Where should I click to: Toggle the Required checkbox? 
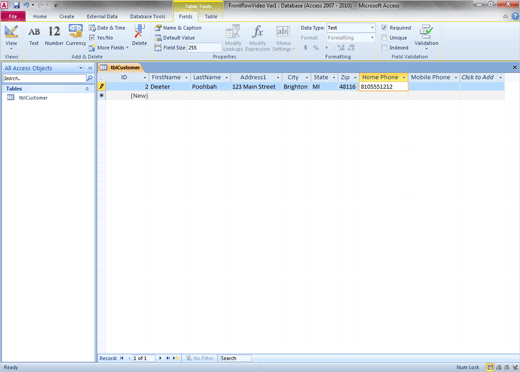pyautogui.click(x=384, y=28)
